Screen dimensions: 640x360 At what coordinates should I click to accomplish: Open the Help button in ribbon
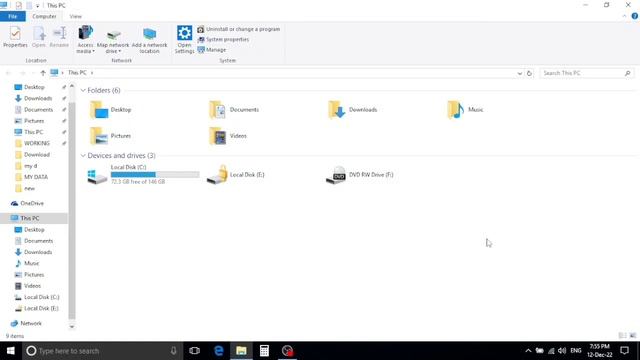point(635,16)
